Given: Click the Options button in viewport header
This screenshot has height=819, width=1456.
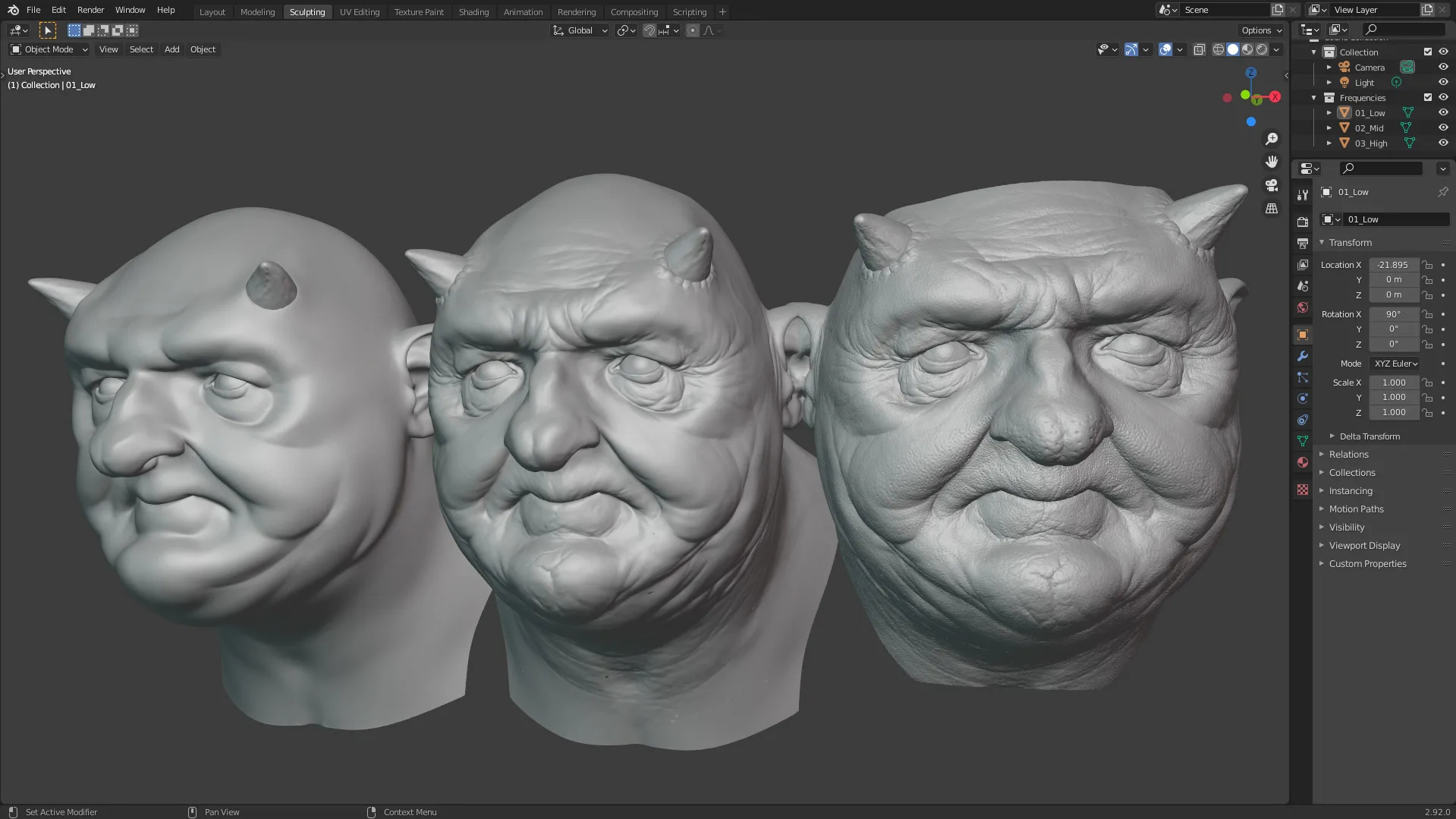Looking at the screenshot, I should (x=1262, y=30).
